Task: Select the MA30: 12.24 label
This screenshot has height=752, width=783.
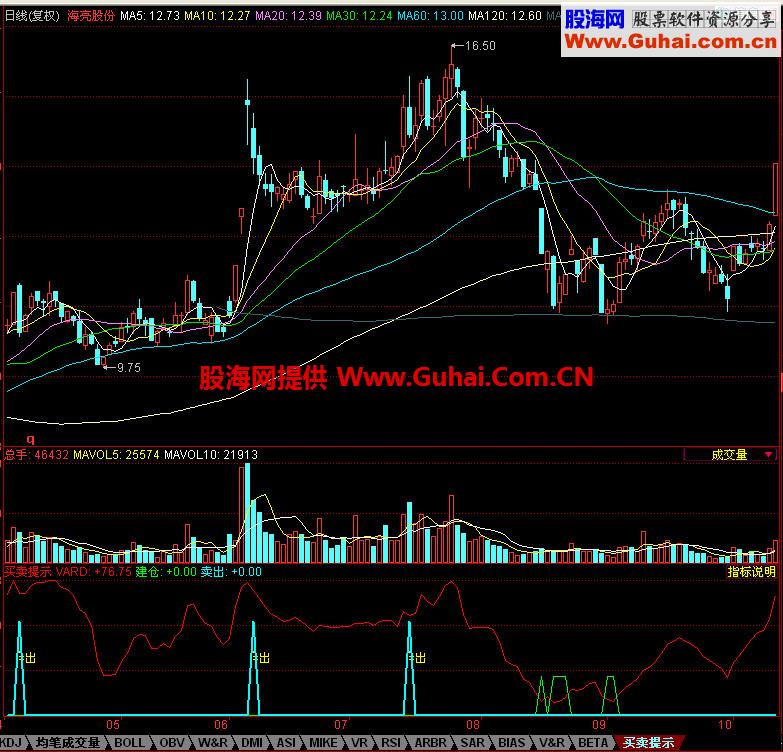Action: [x=360, y=16]
